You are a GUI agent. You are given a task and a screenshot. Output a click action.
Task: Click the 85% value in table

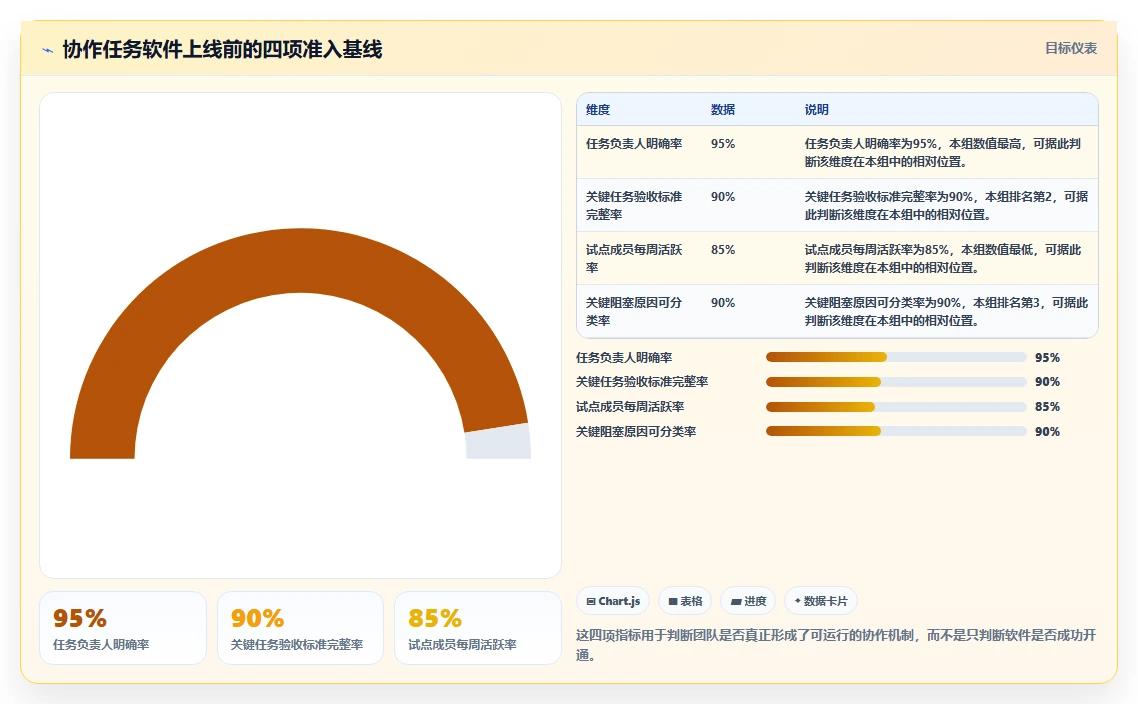tap(723, 250)
